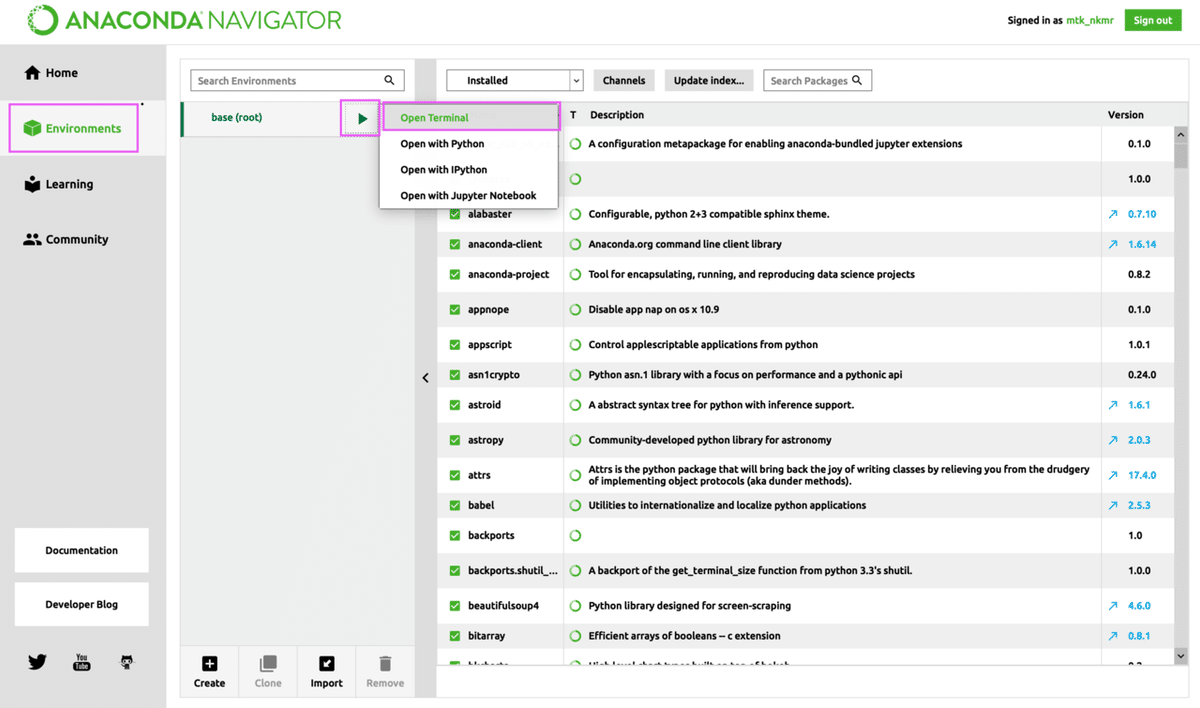Select Open with Python

coord(468,144)
